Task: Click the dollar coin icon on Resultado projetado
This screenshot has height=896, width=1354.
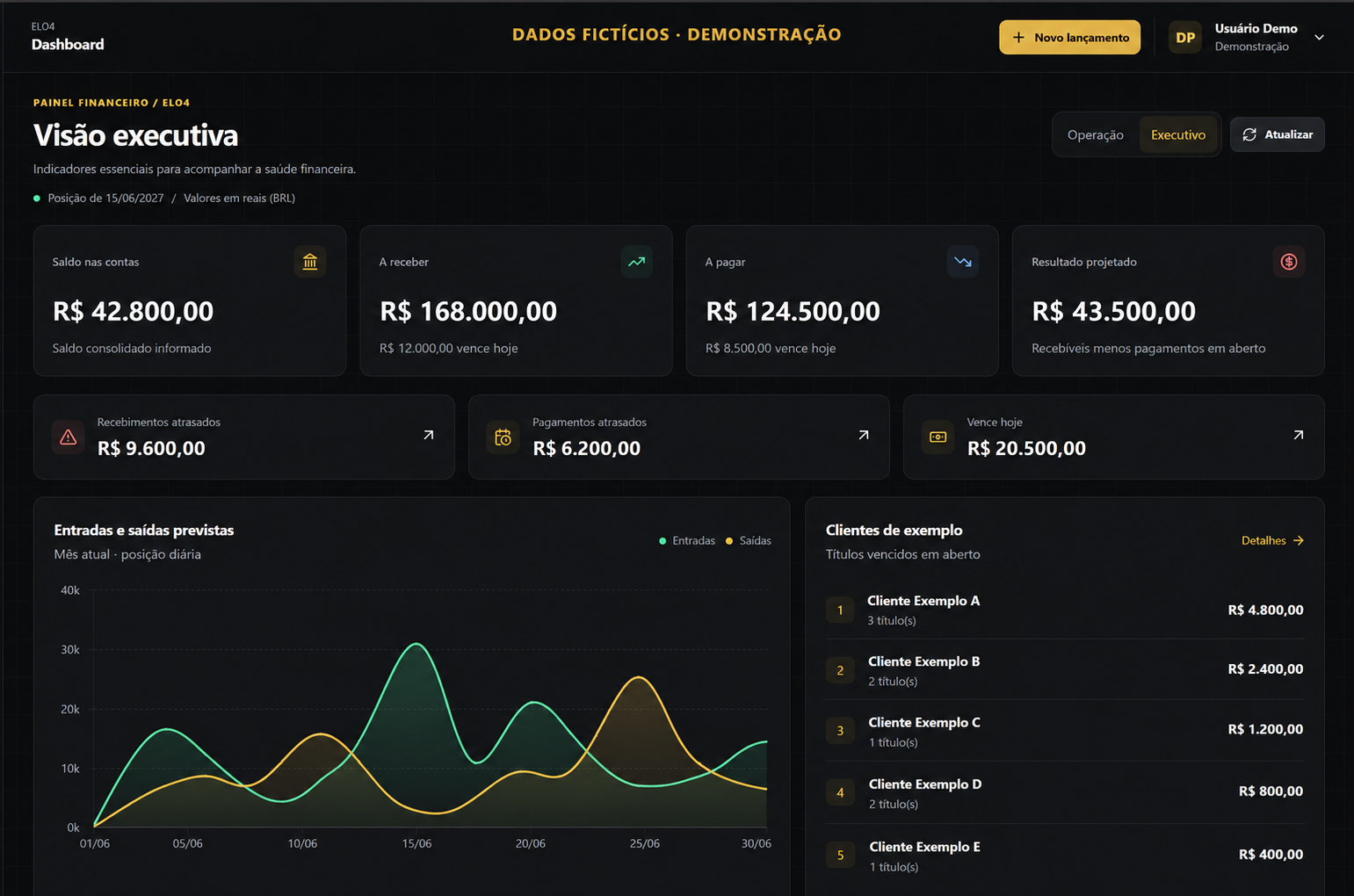Action: click(x=1289, y=262)
